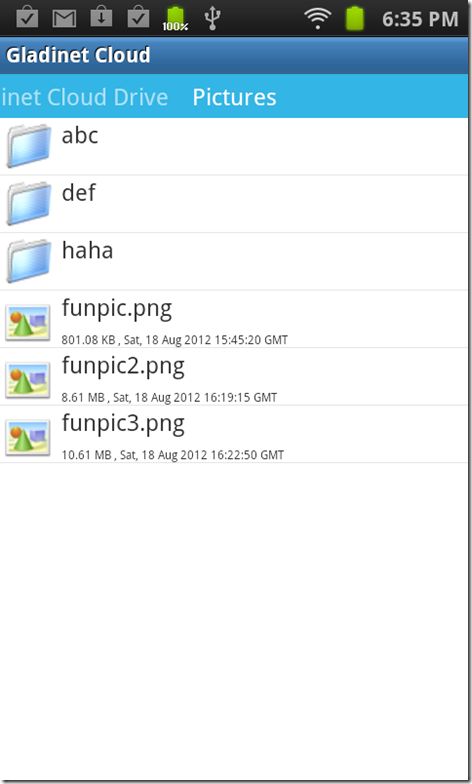Open the funpic.png file name
The height and width of the screenshot is (784, 472).
[x=116, y=309]
